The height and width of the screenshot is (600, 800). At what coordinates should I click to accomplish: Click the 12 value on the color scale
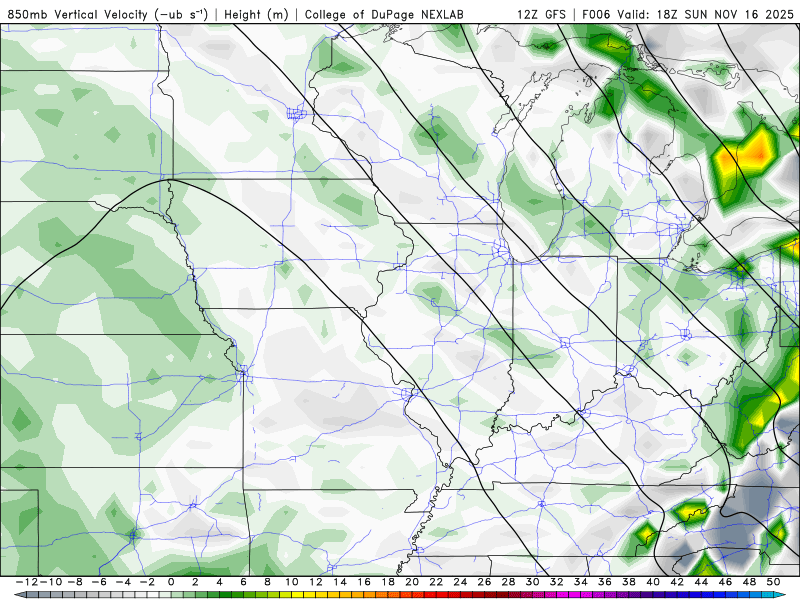[x=316, y=582]
